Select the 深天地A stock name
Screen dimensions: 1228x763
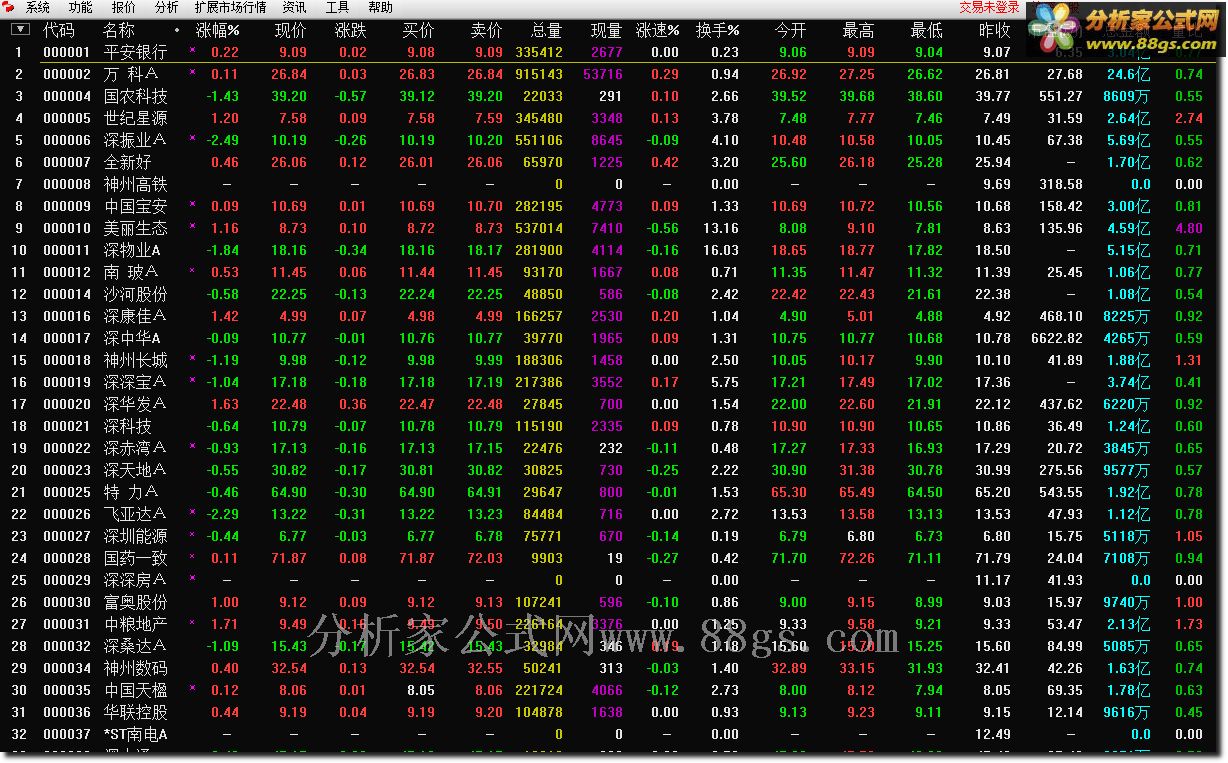coord(135,470)
